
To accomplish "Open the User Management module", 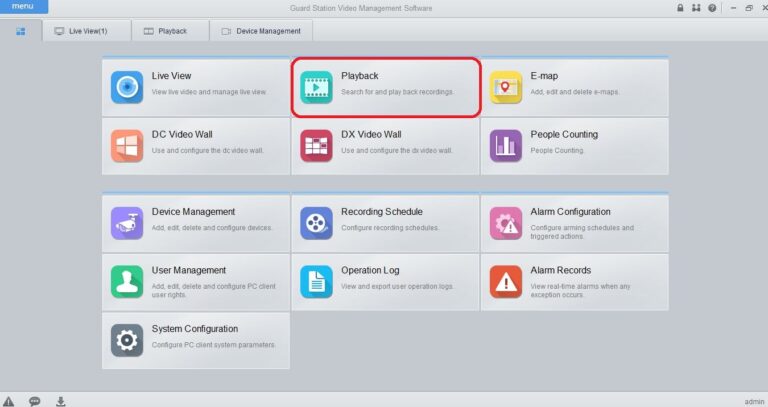I will pos(195,281).
